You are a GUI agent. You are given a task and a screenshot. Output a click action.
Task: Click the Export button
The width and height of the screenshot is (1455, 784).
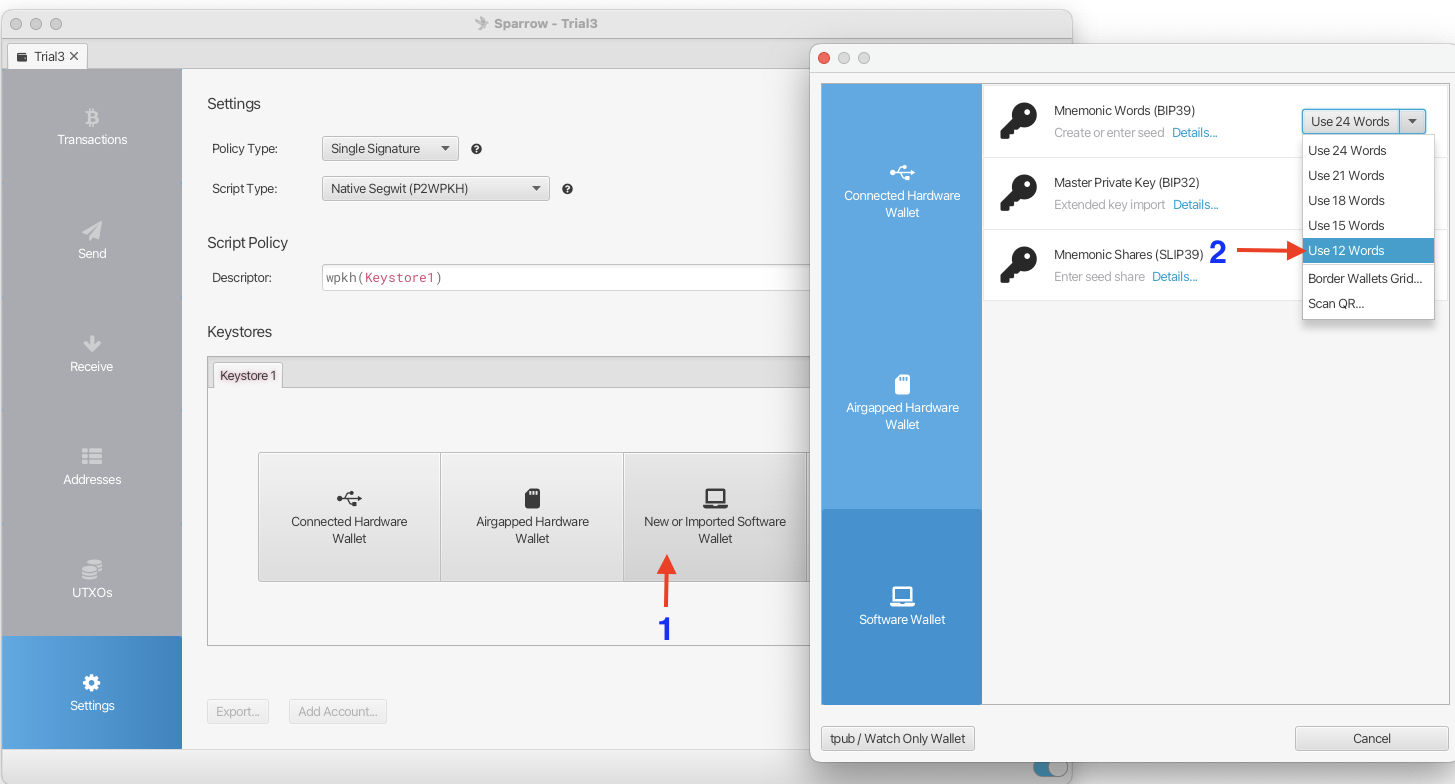click(238, 711)
